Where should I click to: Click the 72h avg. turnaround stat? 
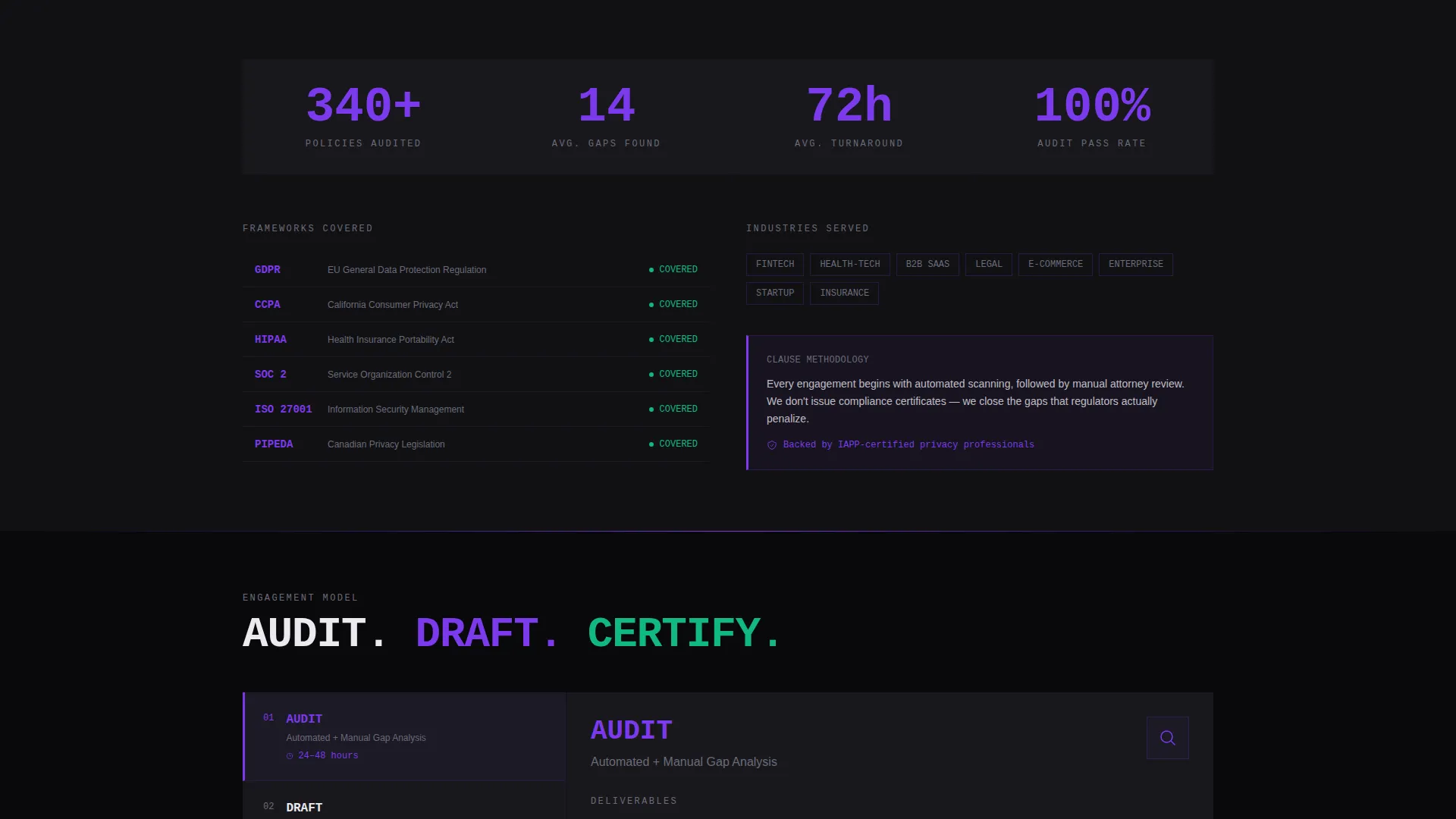click(849, 117)
